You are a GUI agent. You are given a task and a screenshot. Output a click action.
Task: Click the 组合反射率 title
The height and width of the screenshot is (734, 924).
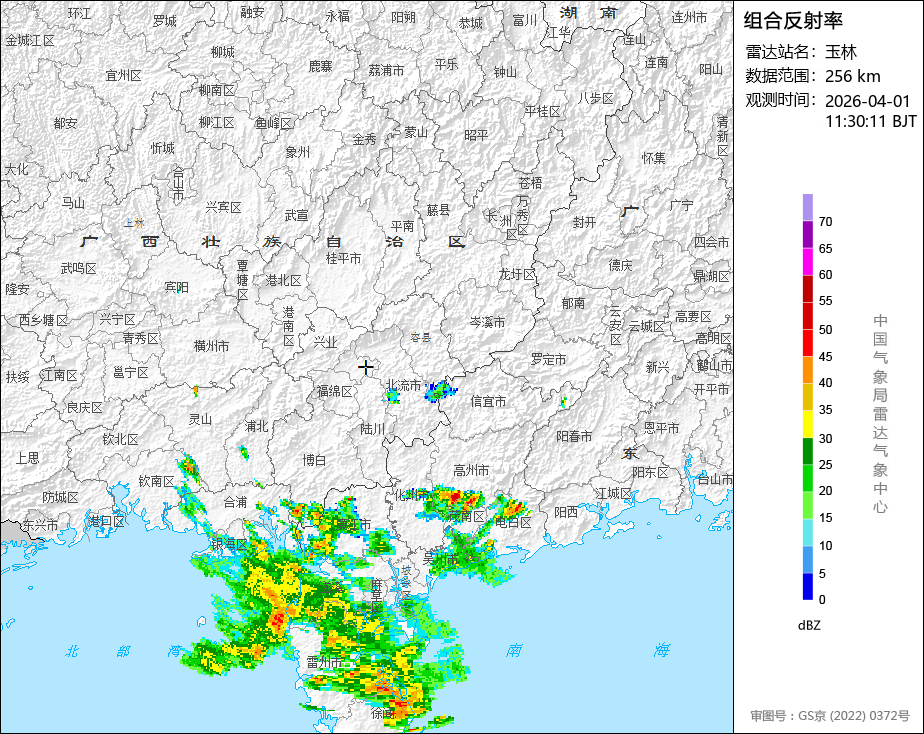793,20
